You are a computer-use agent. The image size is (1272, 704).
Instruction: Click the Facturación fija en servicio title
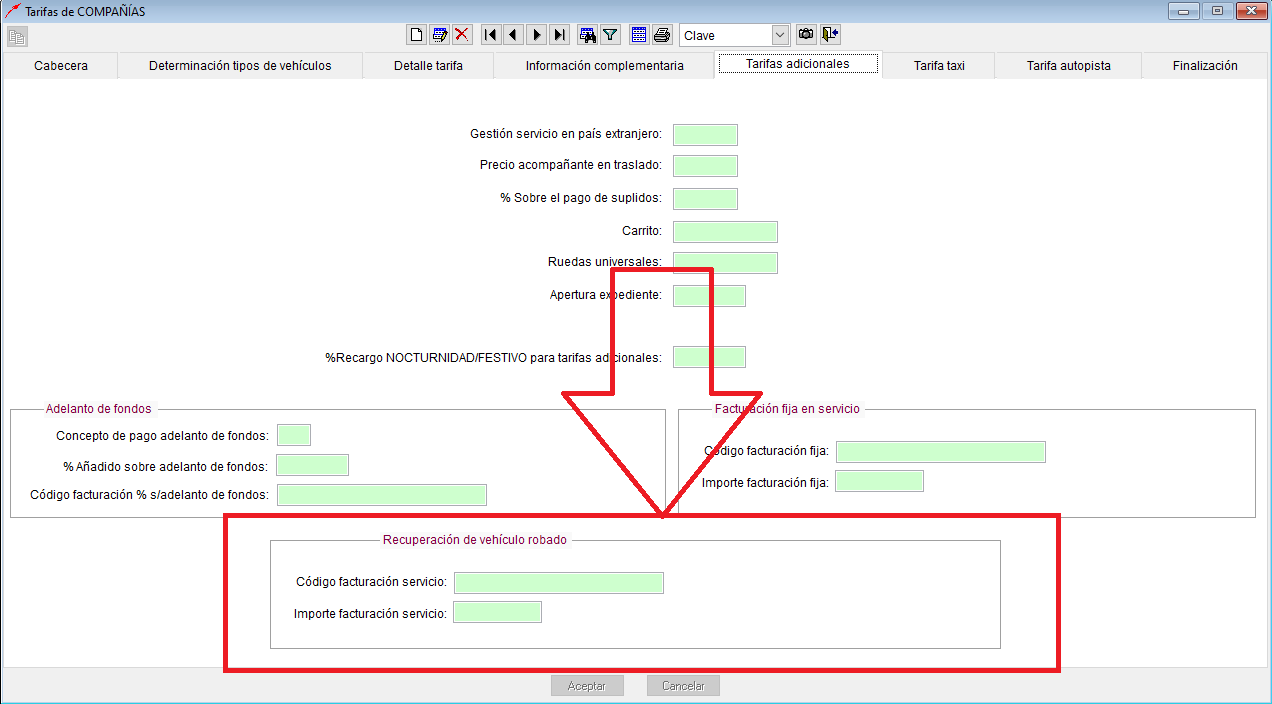(787, 409)
